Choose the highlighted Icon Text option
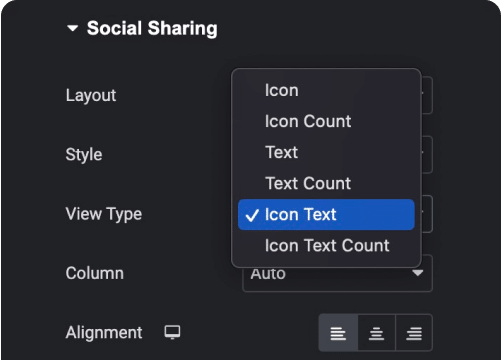This screenshot has height=360, width=501. (x=326, y=214)
